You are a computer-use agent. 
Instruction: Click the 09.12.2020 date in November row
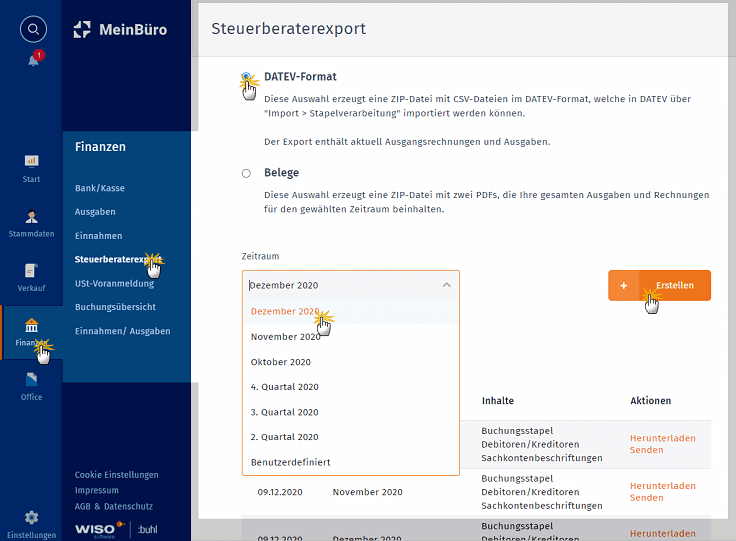click(280, 492)
